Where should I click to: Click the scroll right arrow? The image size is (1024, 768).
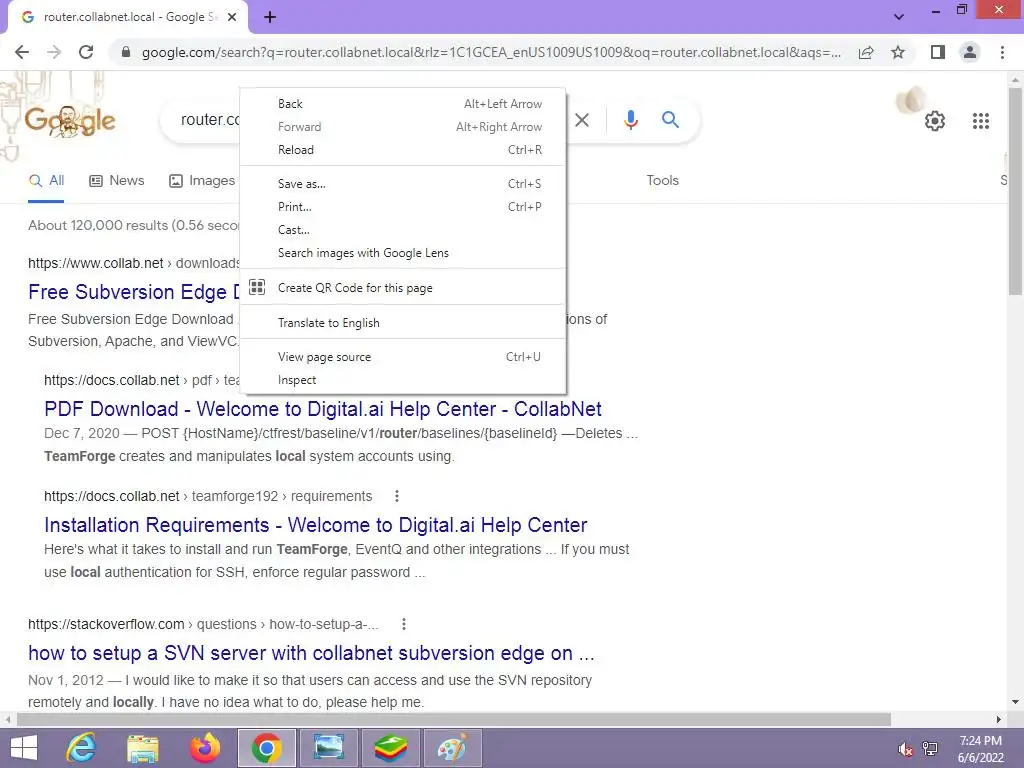point(999,720)
